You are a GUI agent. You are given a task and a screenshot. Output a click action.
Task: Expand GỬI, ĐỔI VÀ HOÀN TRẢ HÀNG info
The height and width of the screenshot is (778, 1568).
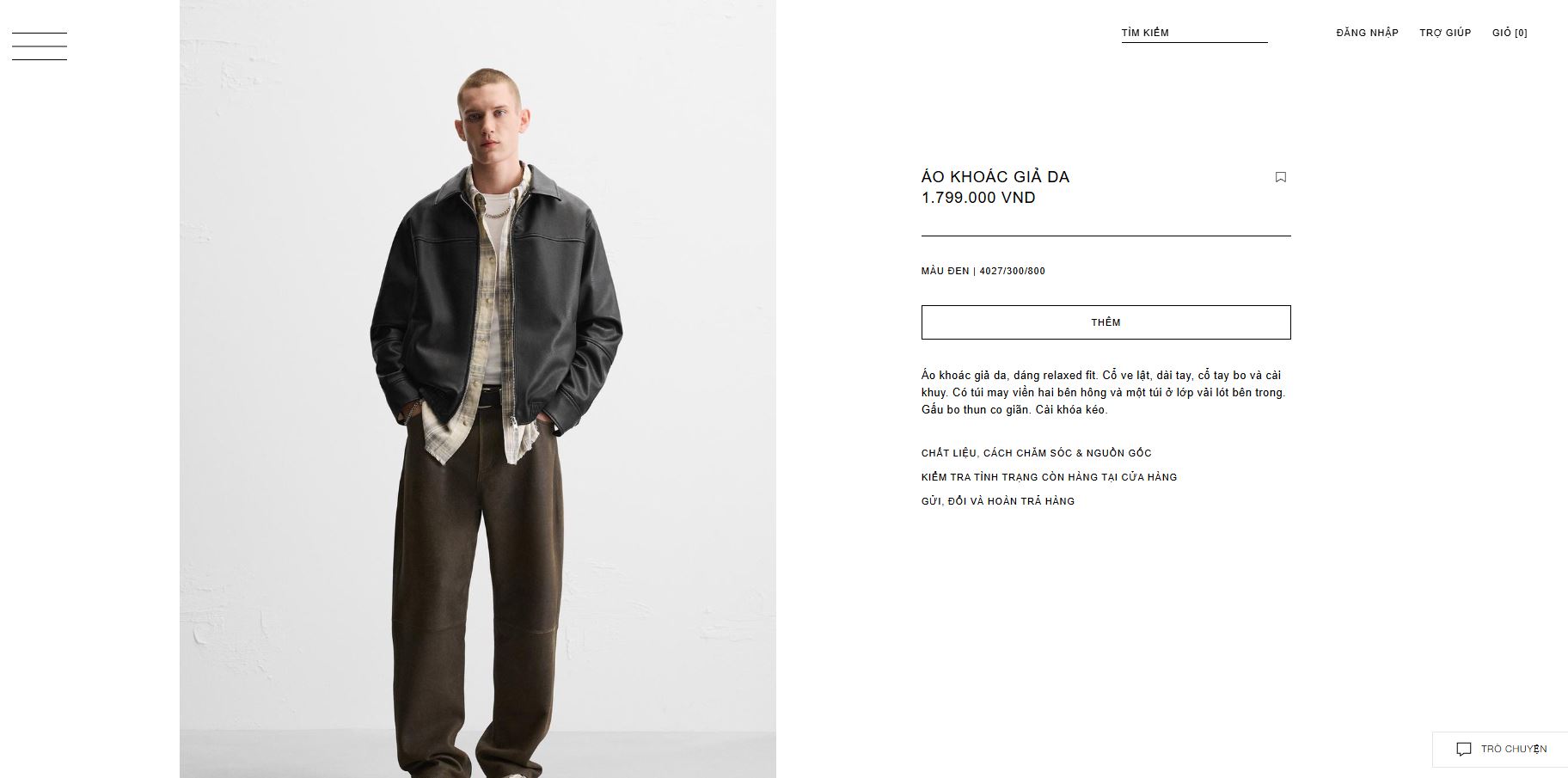coord(997,501)
